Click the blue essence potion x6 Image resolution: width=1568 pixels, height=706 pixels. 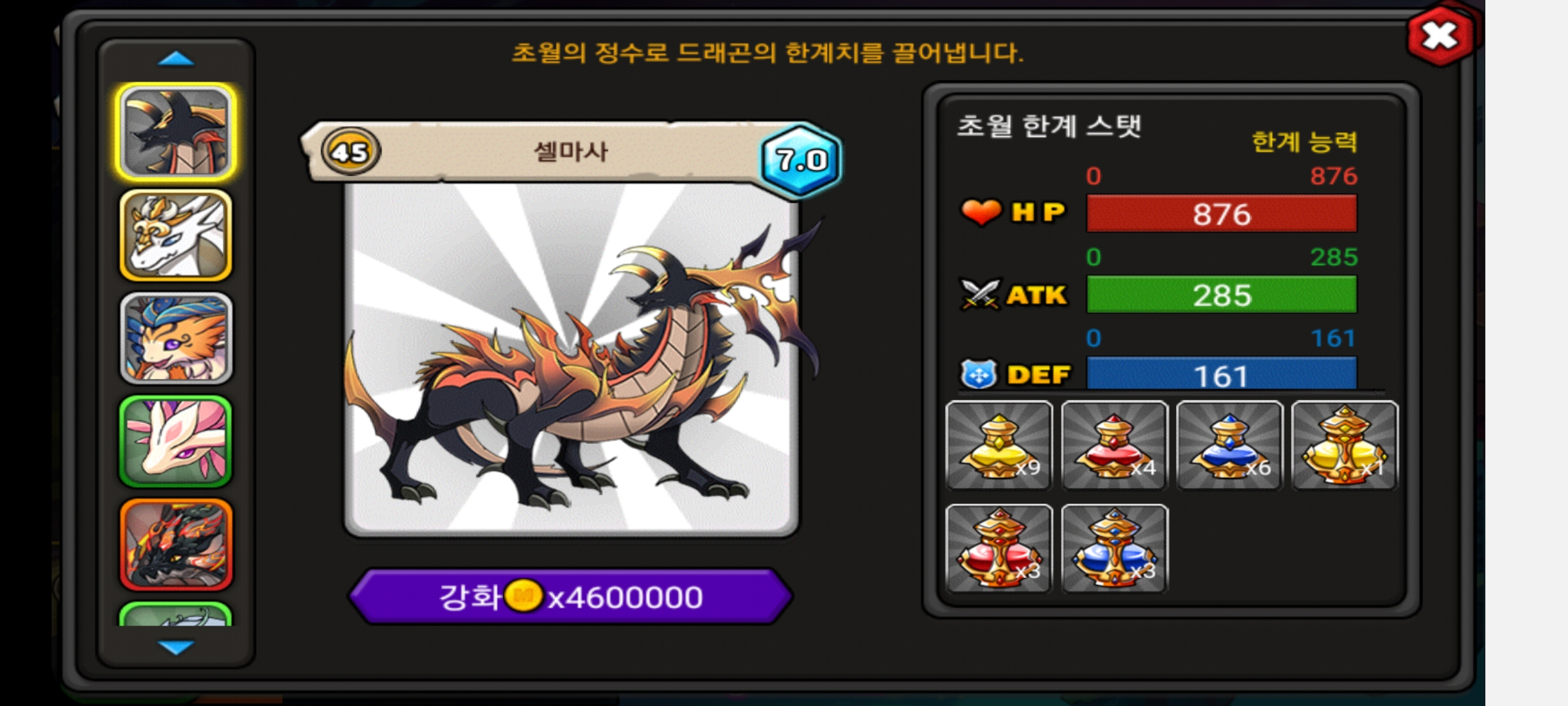point(1230,445)
